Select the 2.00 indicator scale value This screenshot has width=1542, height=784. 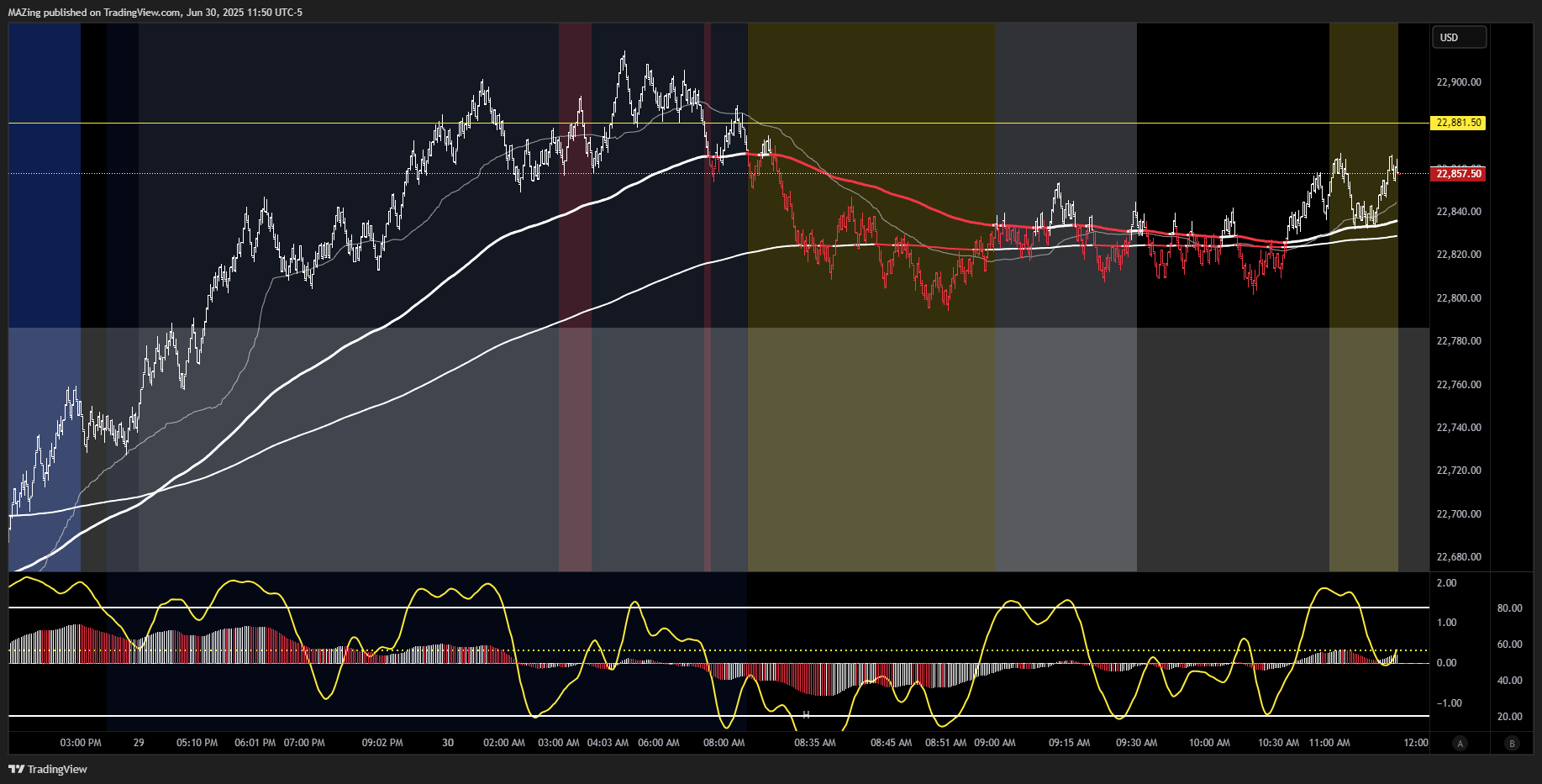tap(1446, 583)
